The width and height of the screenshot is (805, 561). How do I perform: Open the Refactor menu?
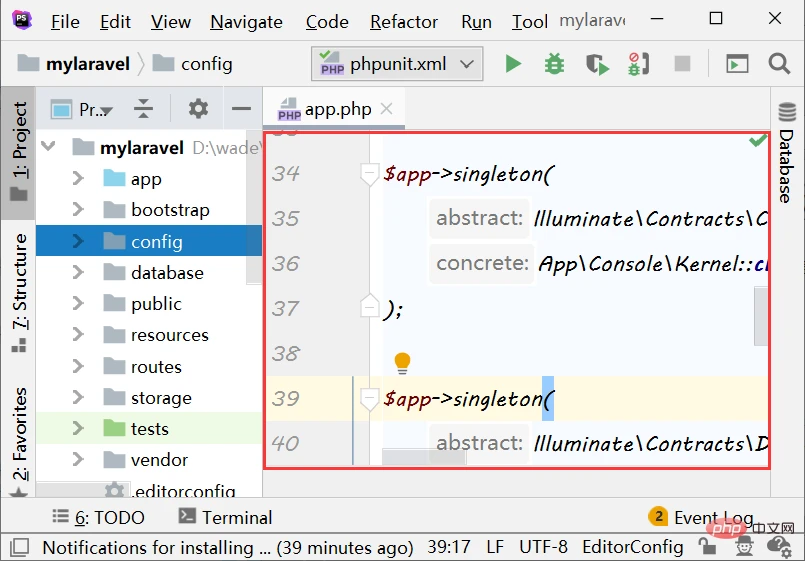coord(403,21)
